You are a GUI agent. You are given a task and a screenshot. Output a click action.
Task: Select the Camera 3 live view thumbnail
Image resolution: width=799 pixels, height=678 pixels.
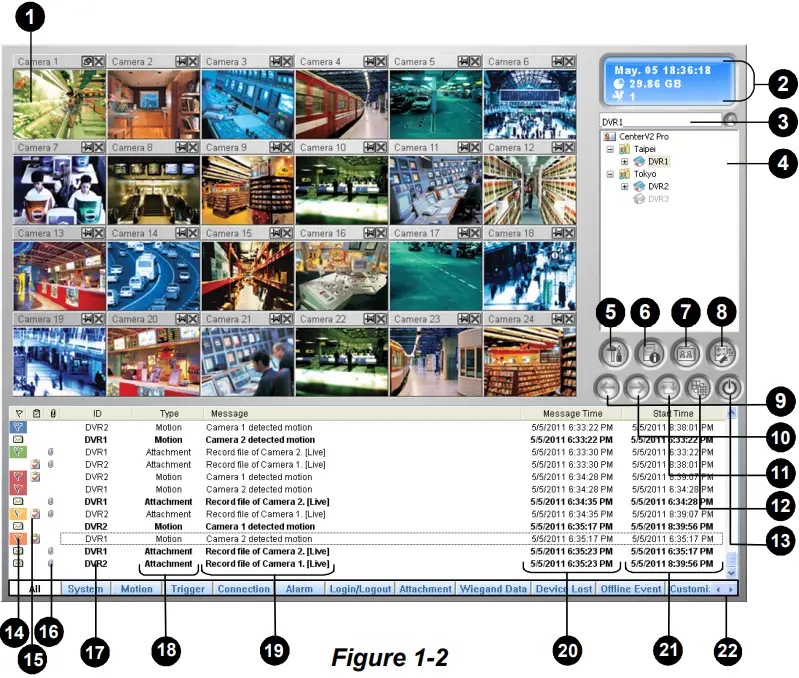(x=248, y=104)
